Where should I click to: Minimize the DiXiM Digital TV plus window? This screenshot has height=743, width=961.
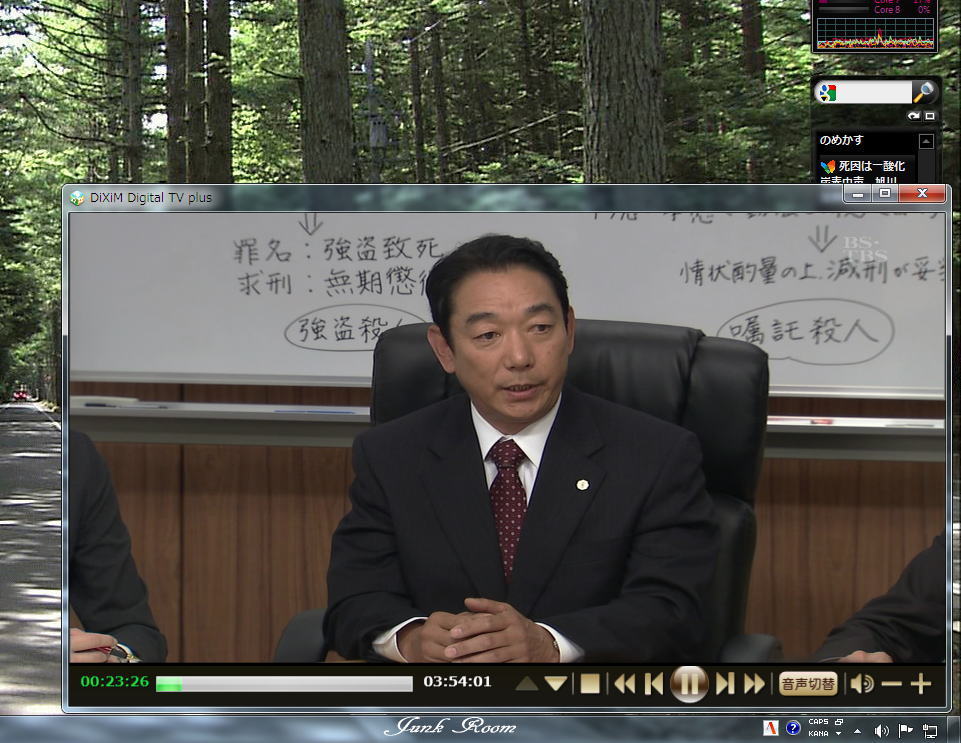tap(858, 194)
